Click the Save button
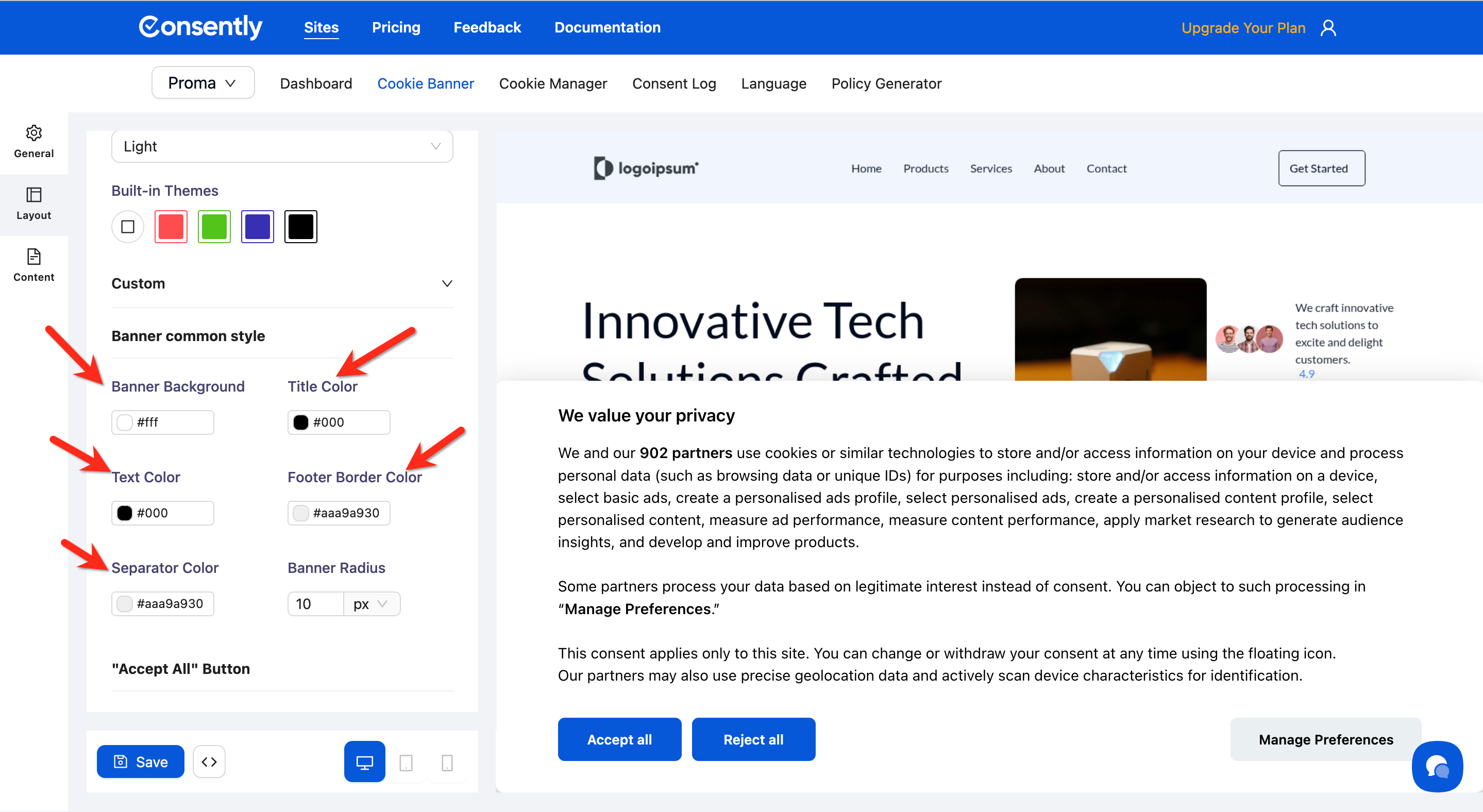The image size is (1483, 812). pos(141,762)
